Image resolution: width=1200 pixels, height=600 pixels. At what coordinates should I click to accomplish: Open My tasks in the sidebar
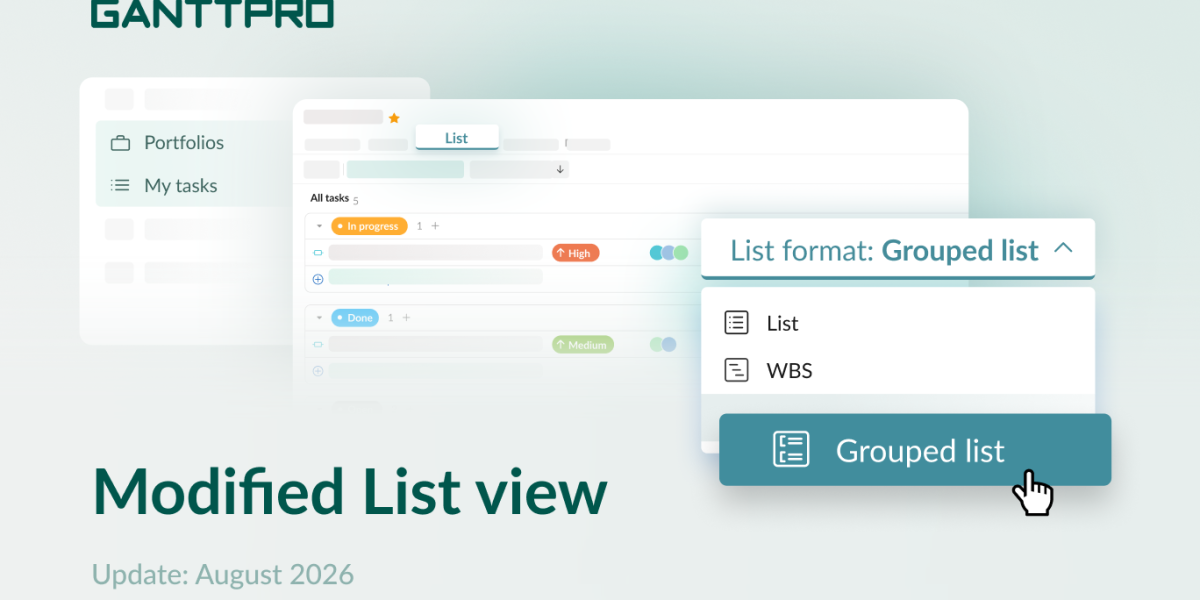181,185
